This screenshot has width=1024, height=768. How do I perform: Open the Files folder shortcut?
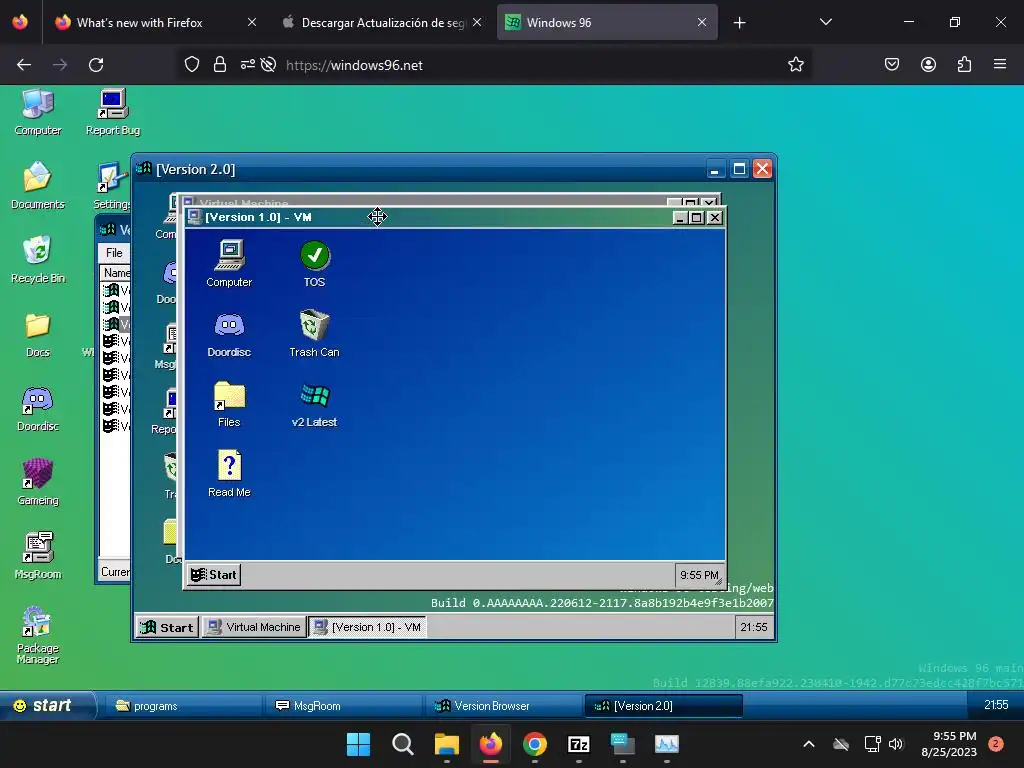pyautogui.click(x=229, y=404)
